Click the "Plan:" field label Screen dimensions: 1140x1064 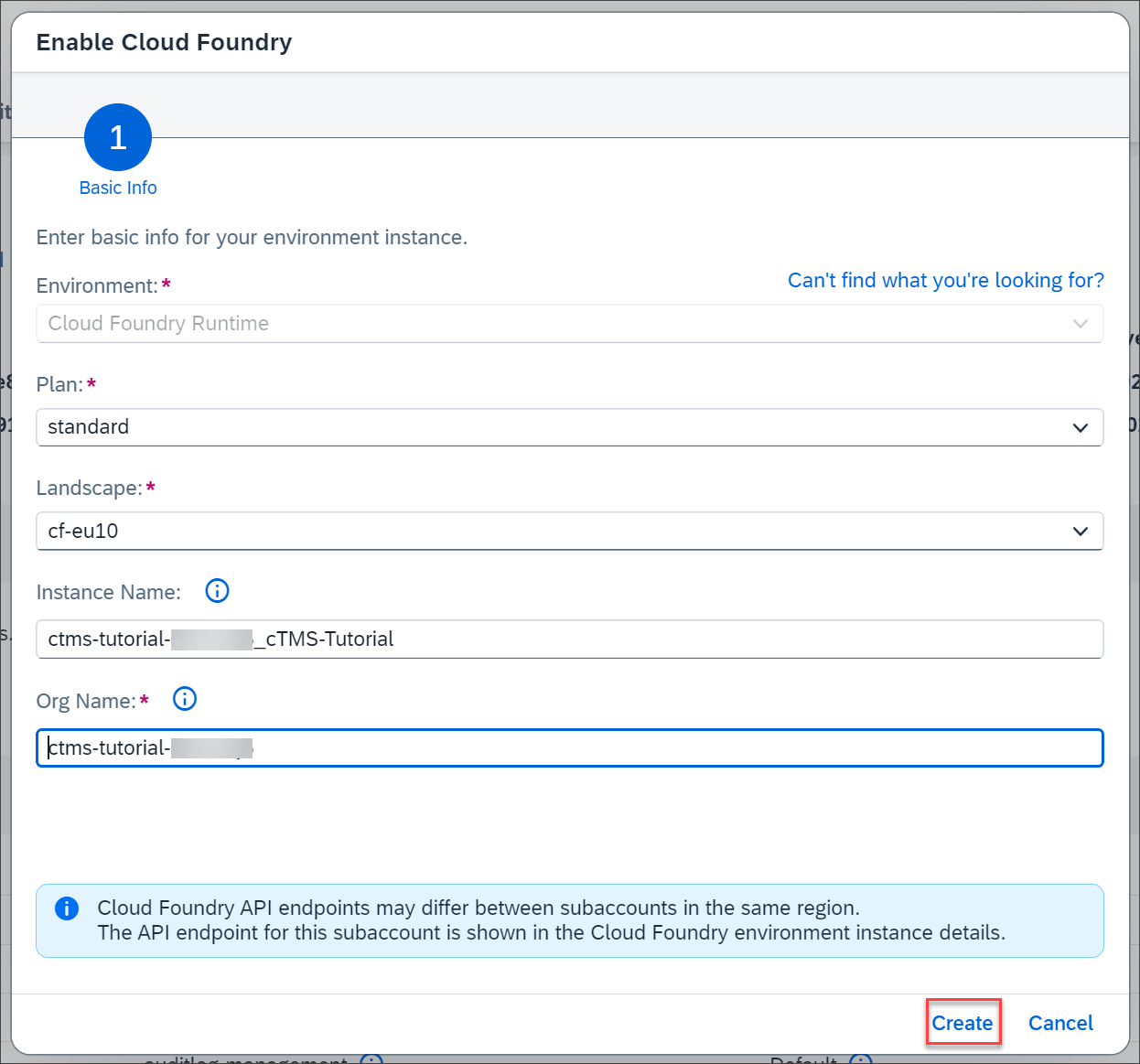59,384
